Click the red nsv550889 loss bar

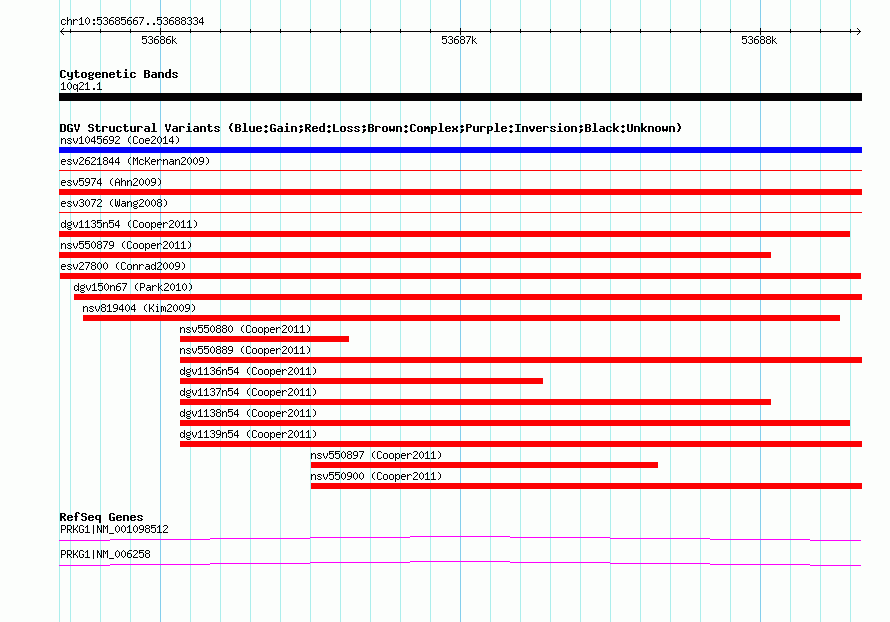(521, 360)
